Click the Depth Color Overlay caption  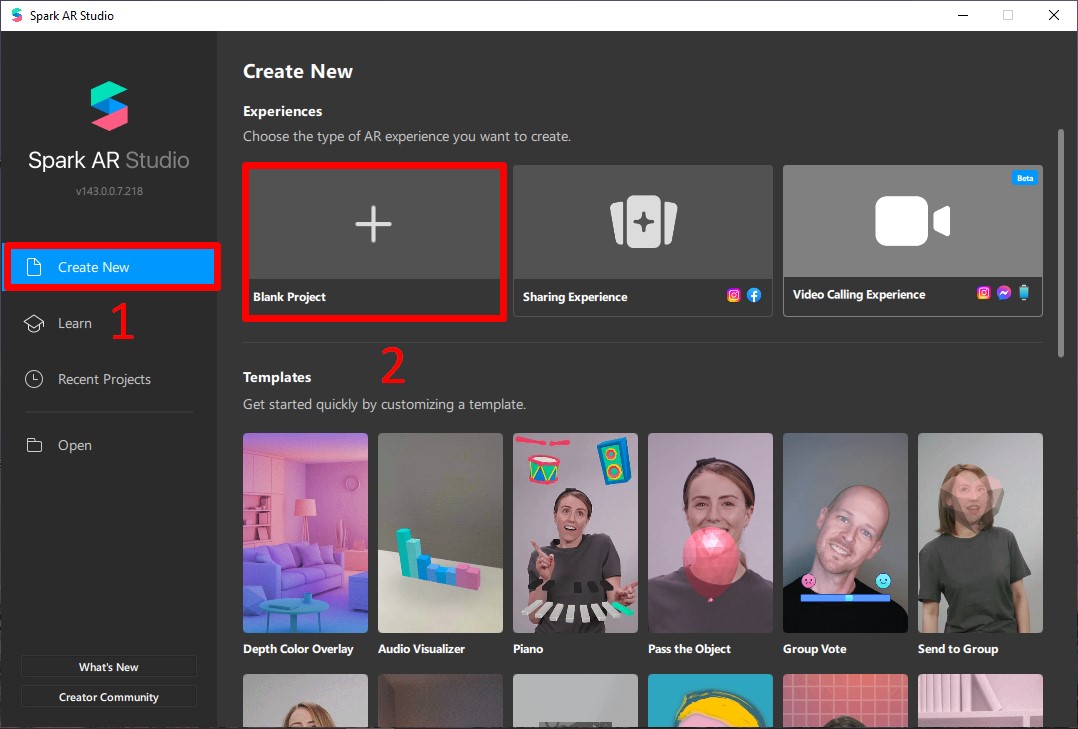tap(298, 649)
